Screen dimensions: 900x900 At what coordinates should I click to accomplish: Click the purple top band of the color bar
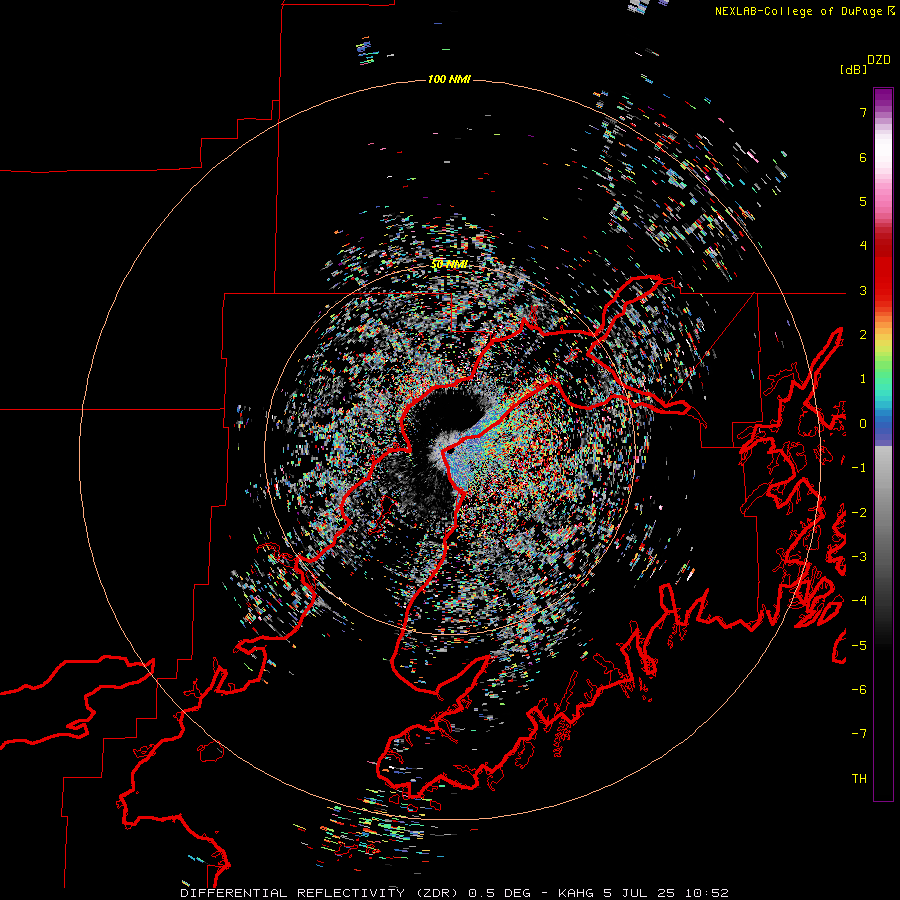(x=883, y=98)
